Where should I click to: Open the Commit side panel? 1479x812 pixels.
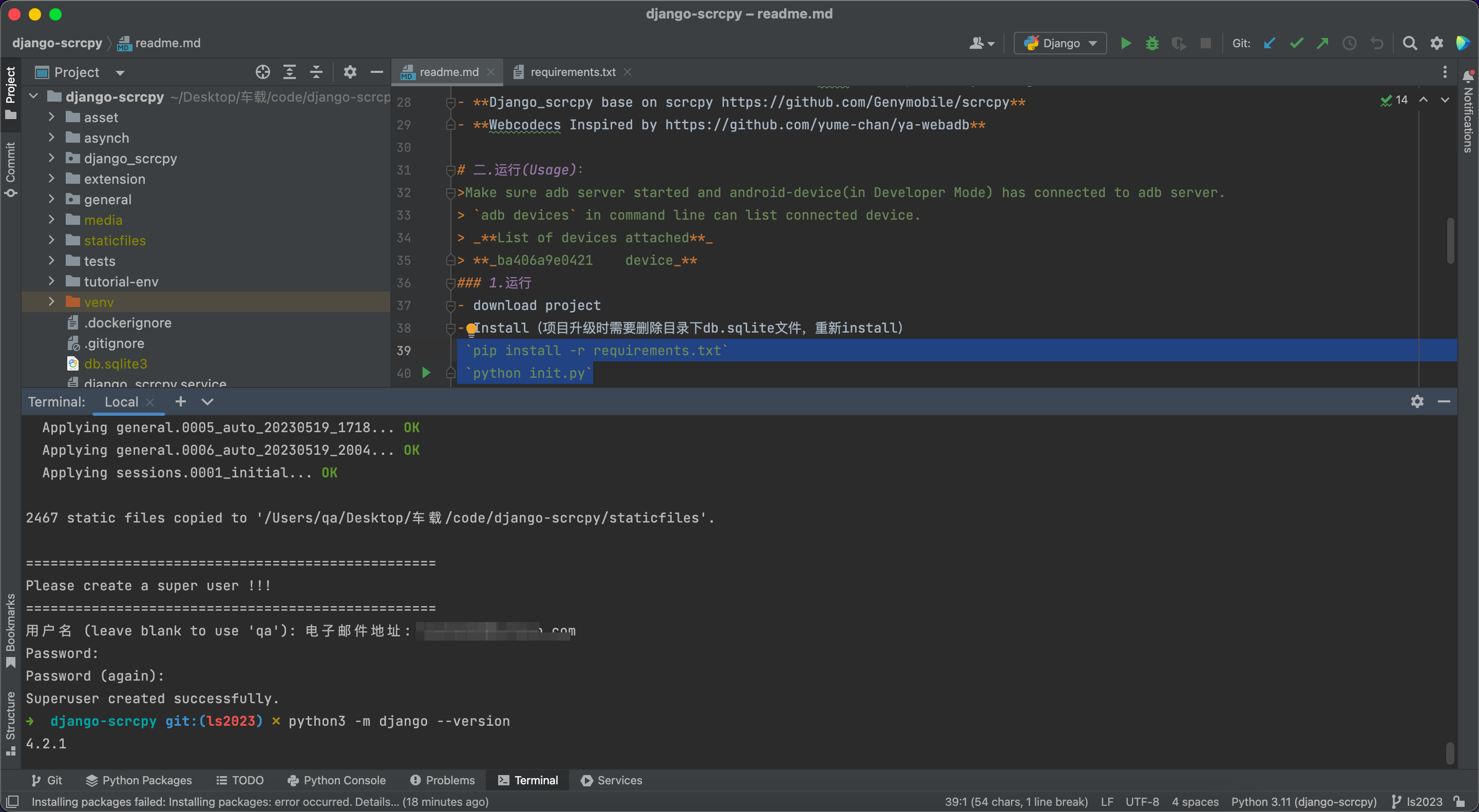point(10,169)
